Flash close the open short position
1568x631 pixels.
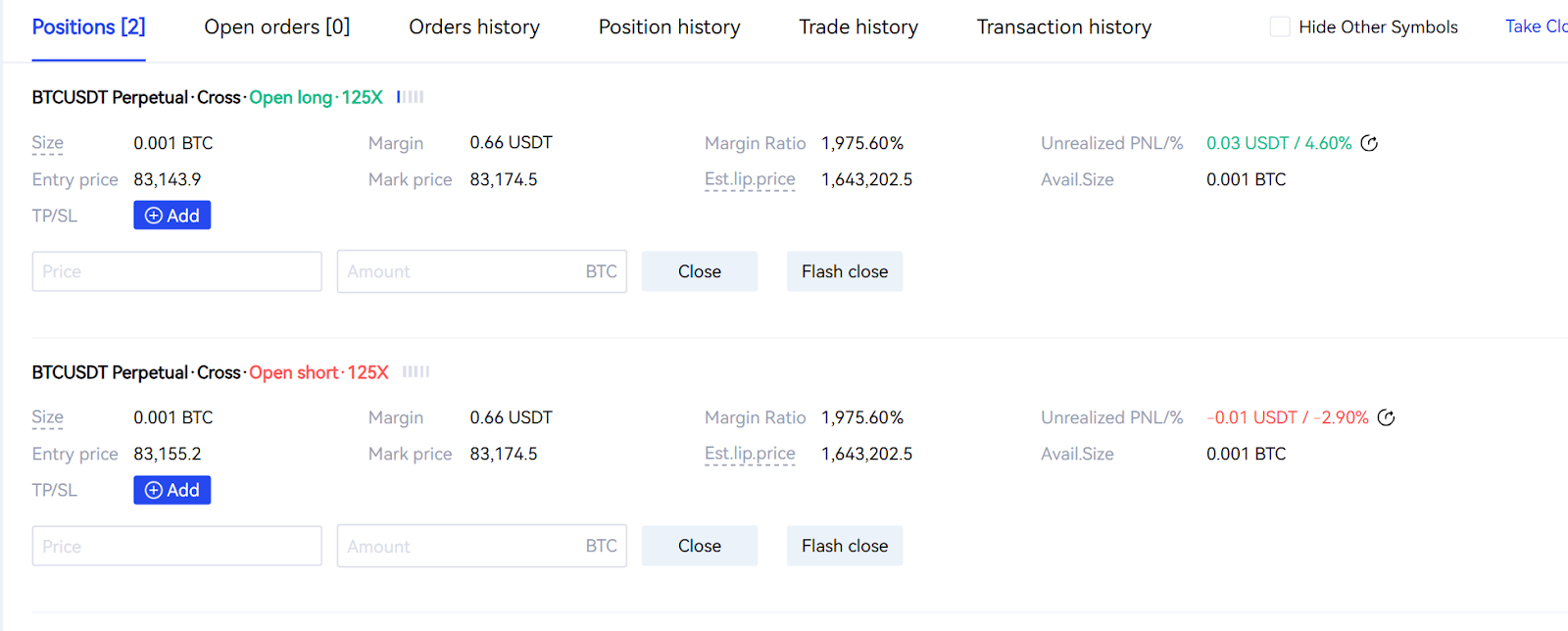click(845, 546)
